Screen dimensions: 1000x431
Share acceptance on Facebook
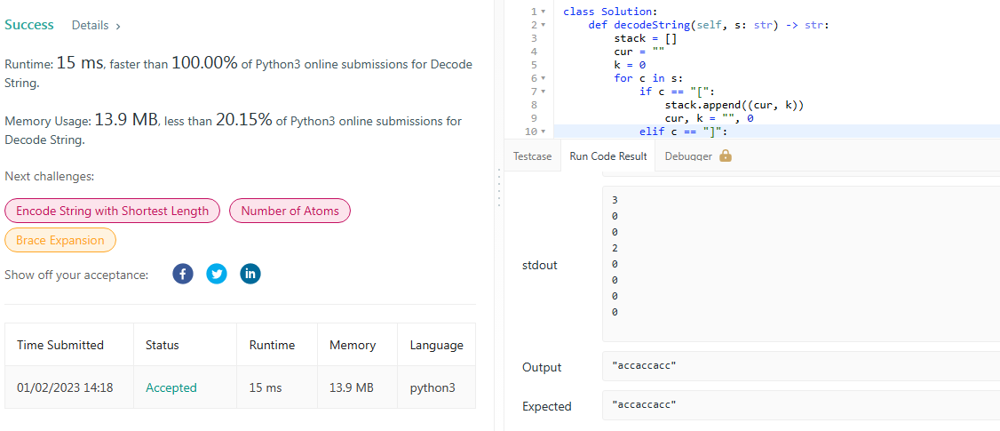point(182,274)
